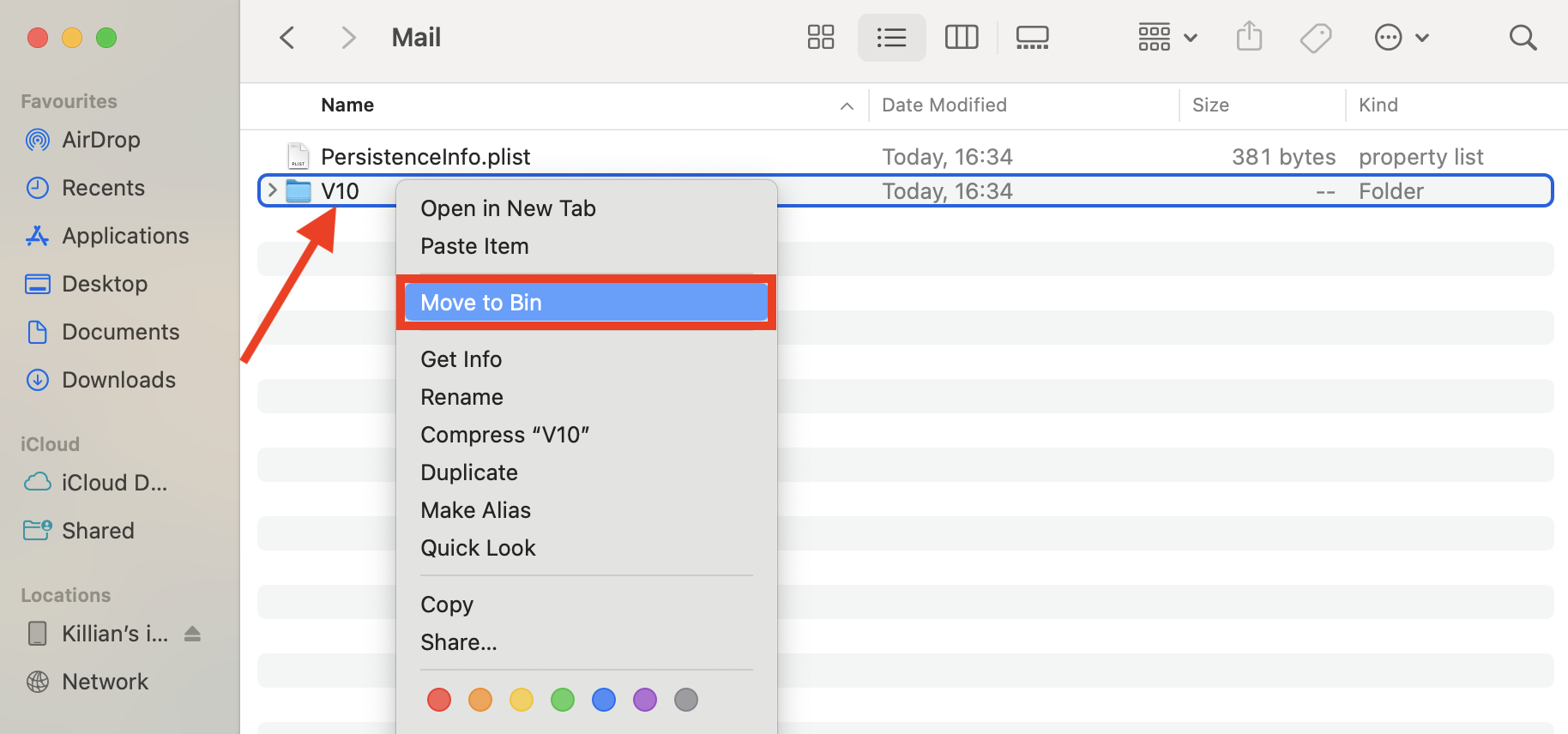Image resolution: width=1568 pixels, height=734 pixels.
Task: Click the Share toolbar icon
Action: coord(1250,37)
